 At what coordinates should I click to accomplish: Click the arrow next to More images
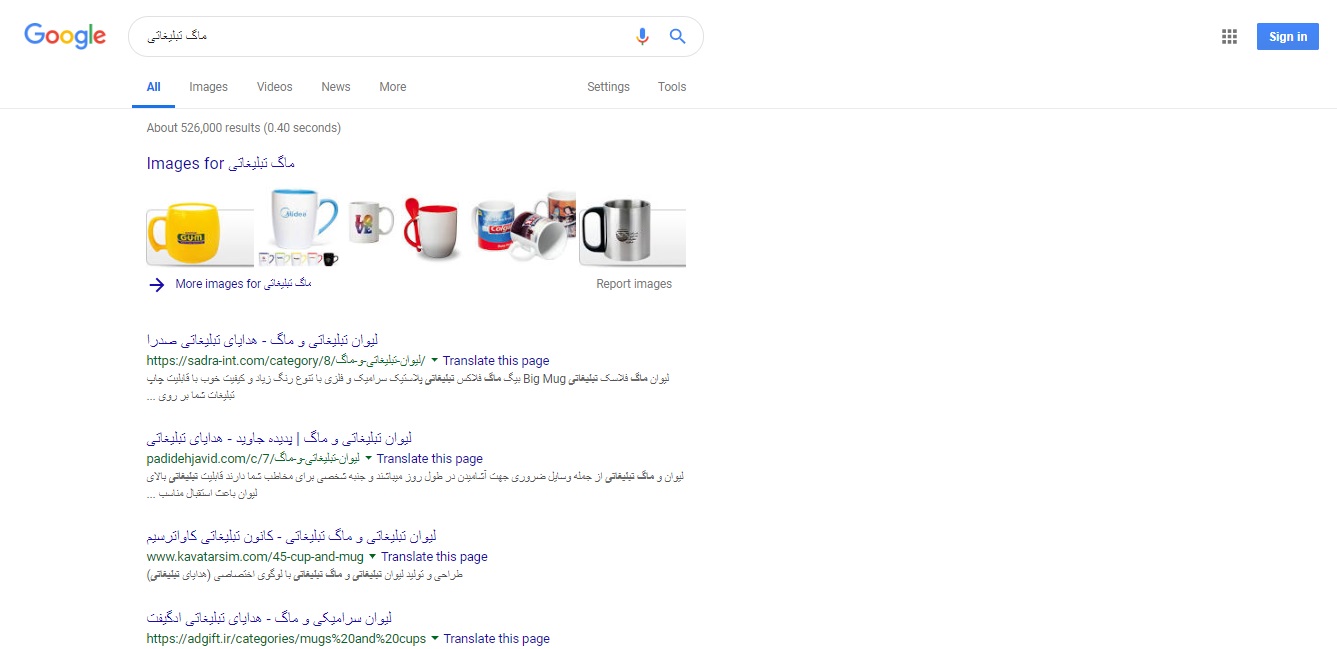click(x=156, y=284)
